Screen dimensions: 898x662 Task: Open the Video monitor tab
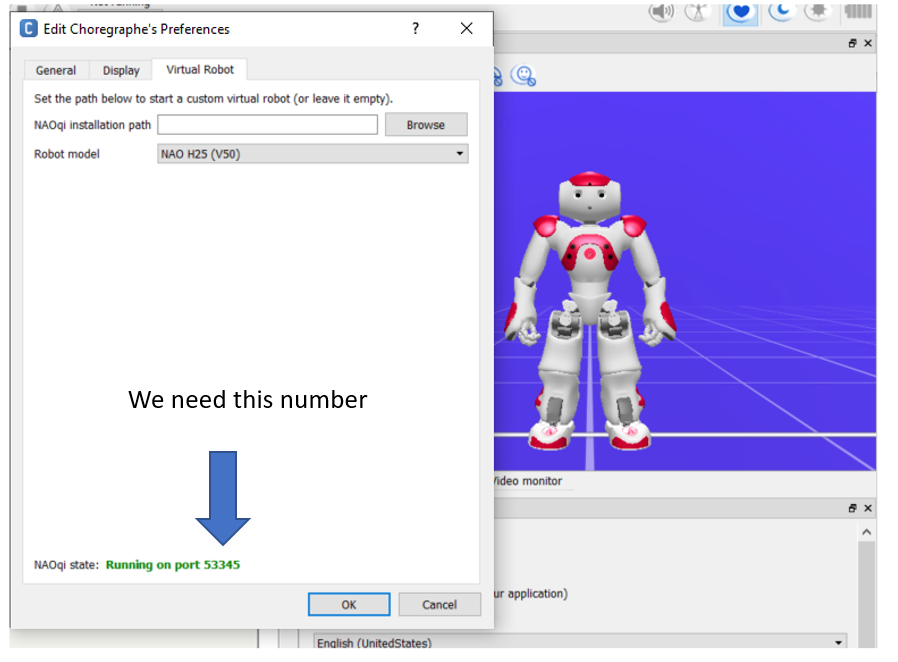(x=528, y=481)
